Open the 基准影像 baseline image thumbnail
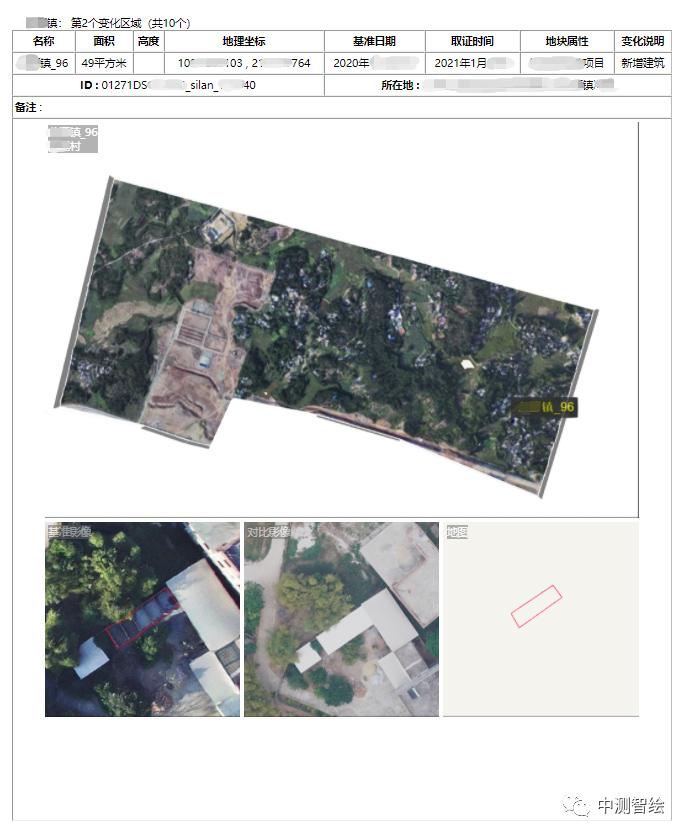This screenshot has height=836, width=686. pyautogui.click(x=142, y=619)
